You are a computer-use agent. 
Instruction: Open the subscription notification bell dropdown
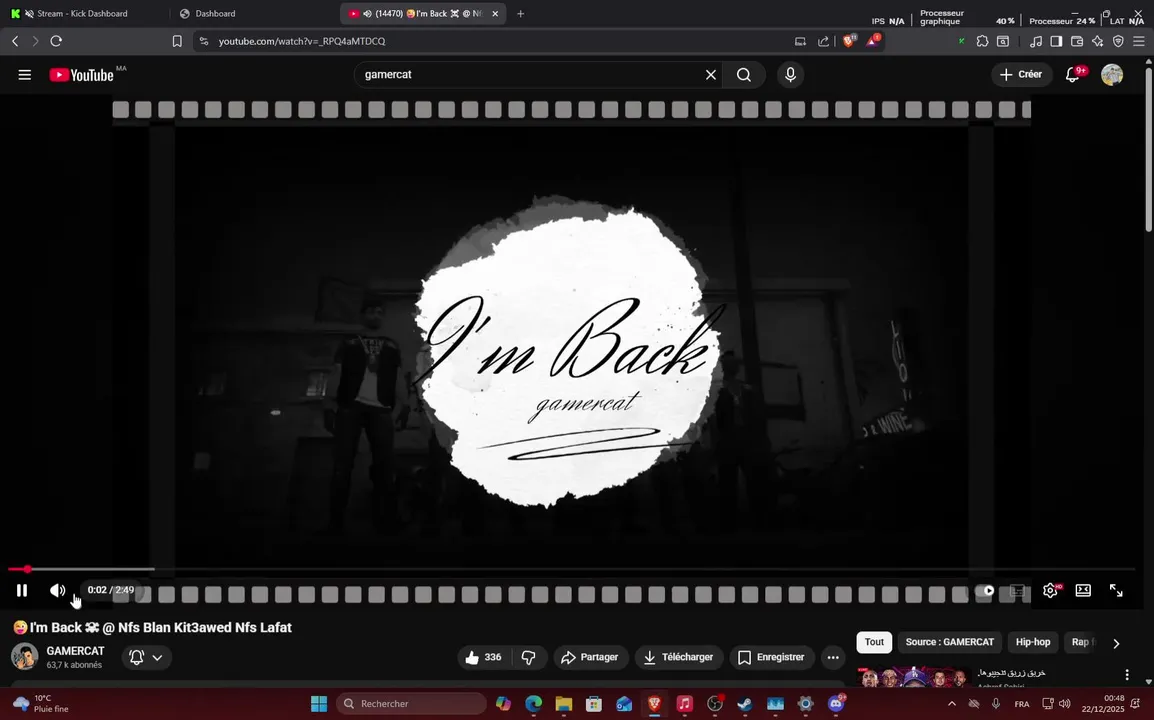pos(146,657)
